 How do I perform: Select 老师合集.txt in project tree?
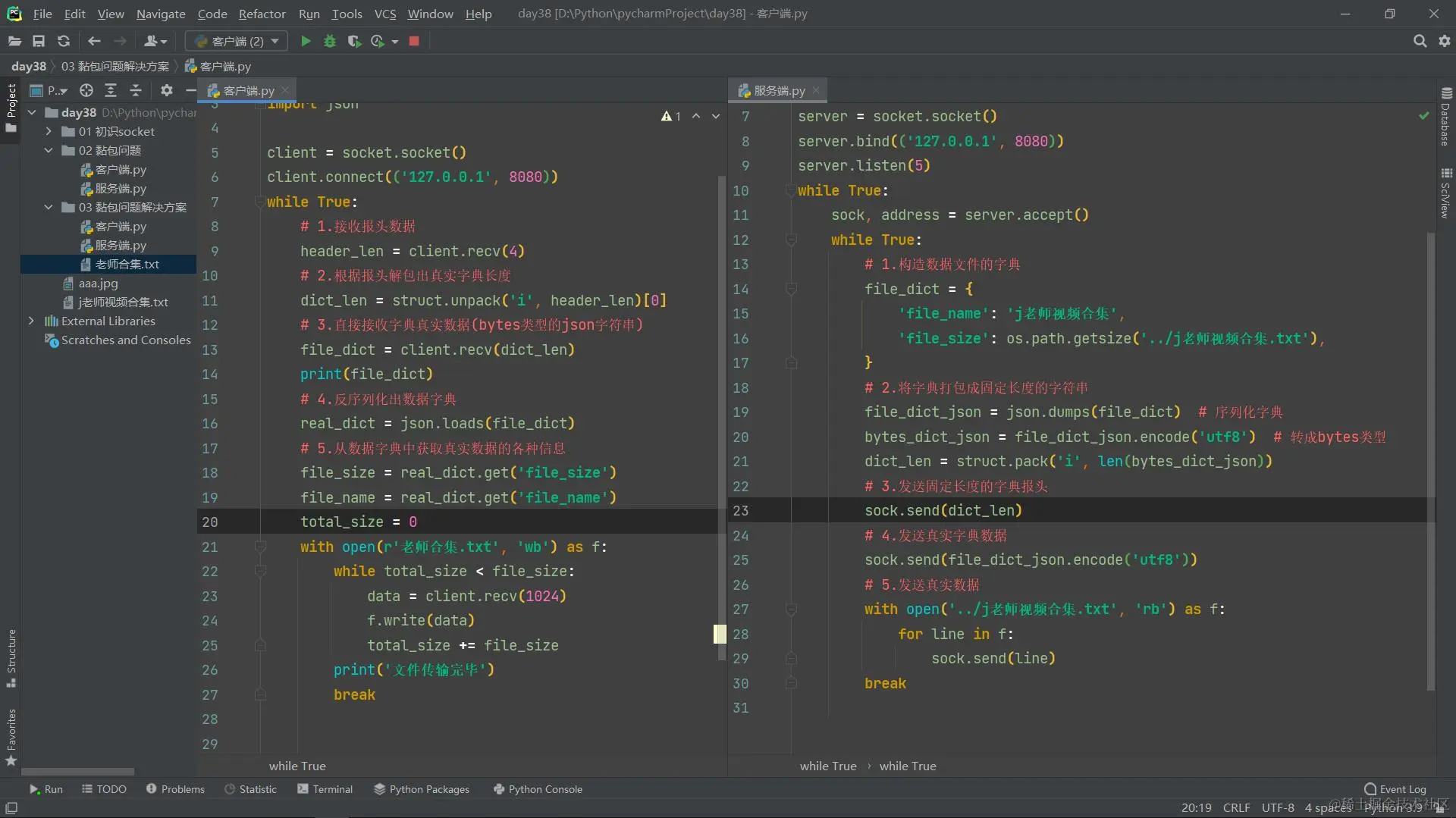tap(127, 264)
